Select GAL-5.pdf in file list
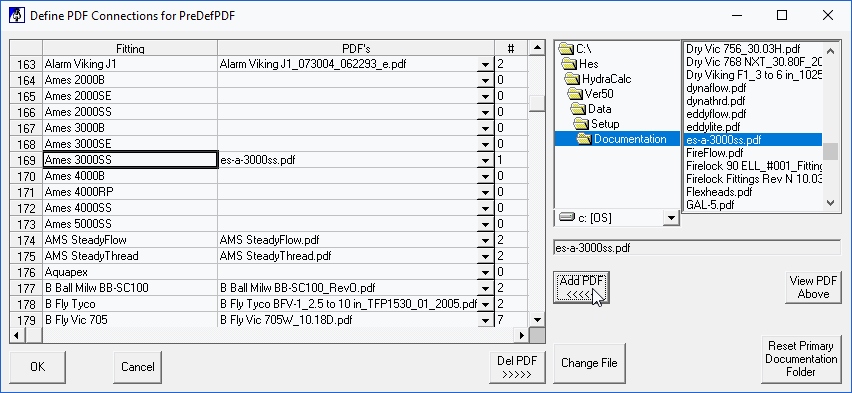The image size is (852, 393). [754, 205]
